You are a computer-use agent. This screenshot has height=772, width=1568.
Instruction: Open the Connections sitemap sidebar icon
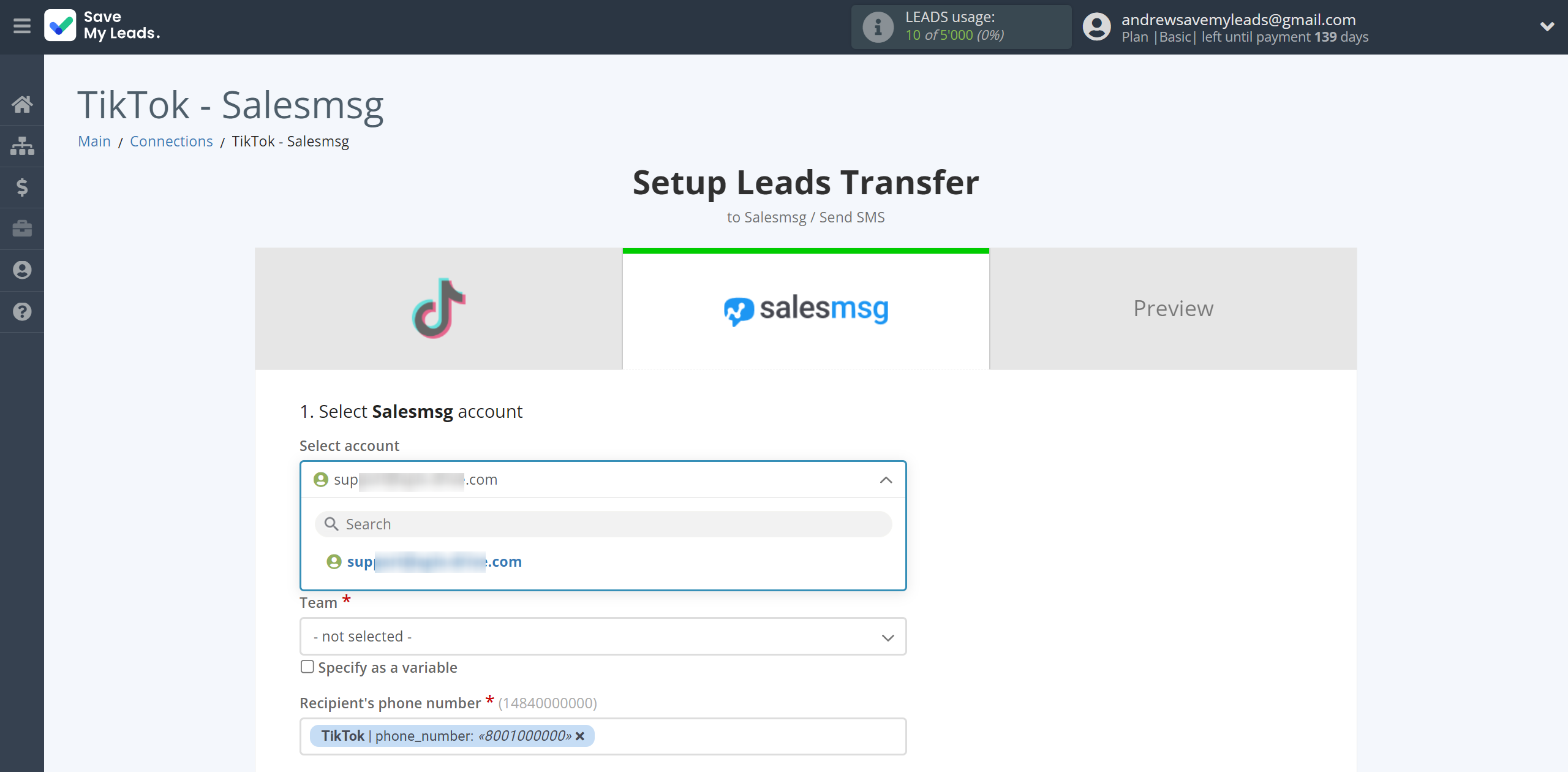coord(22,146)
